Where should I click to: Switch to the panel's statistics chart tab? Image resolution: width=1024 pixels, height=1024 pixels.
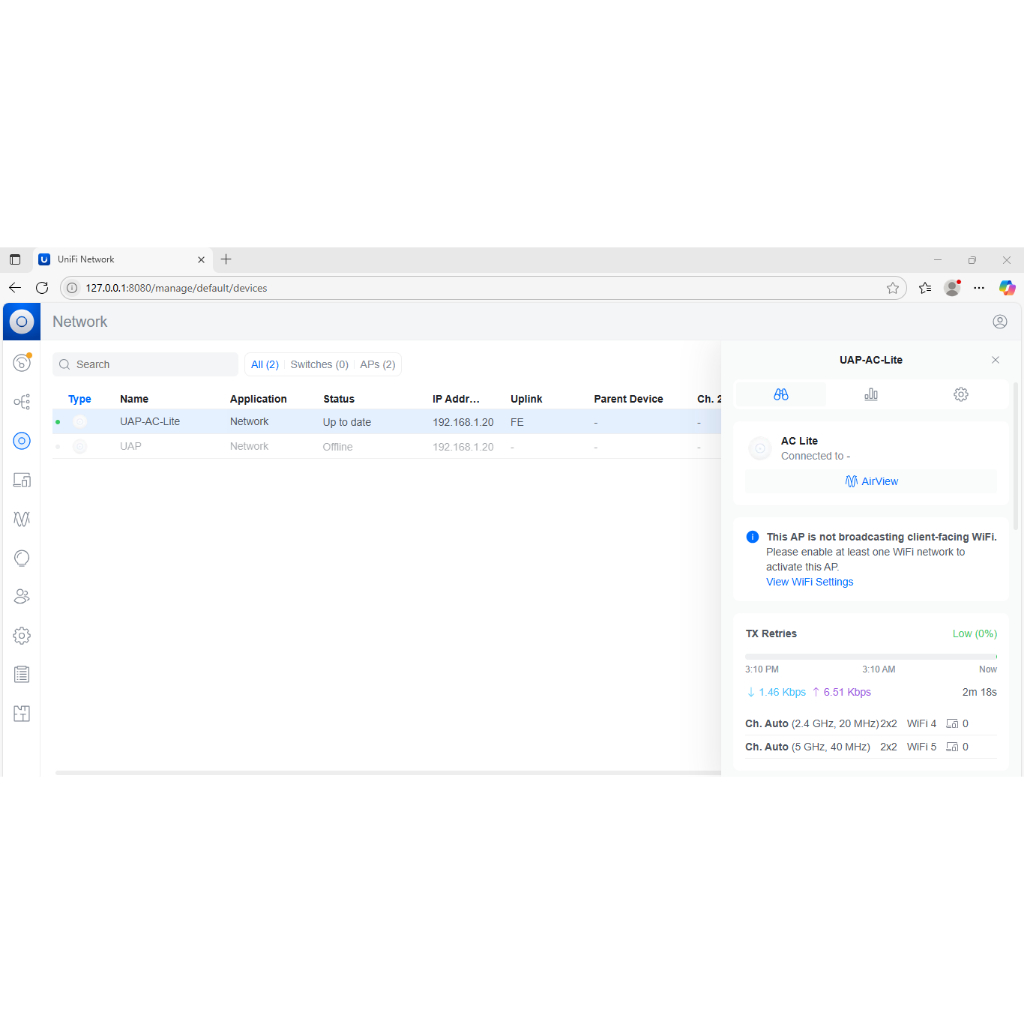tap(871, 395)
